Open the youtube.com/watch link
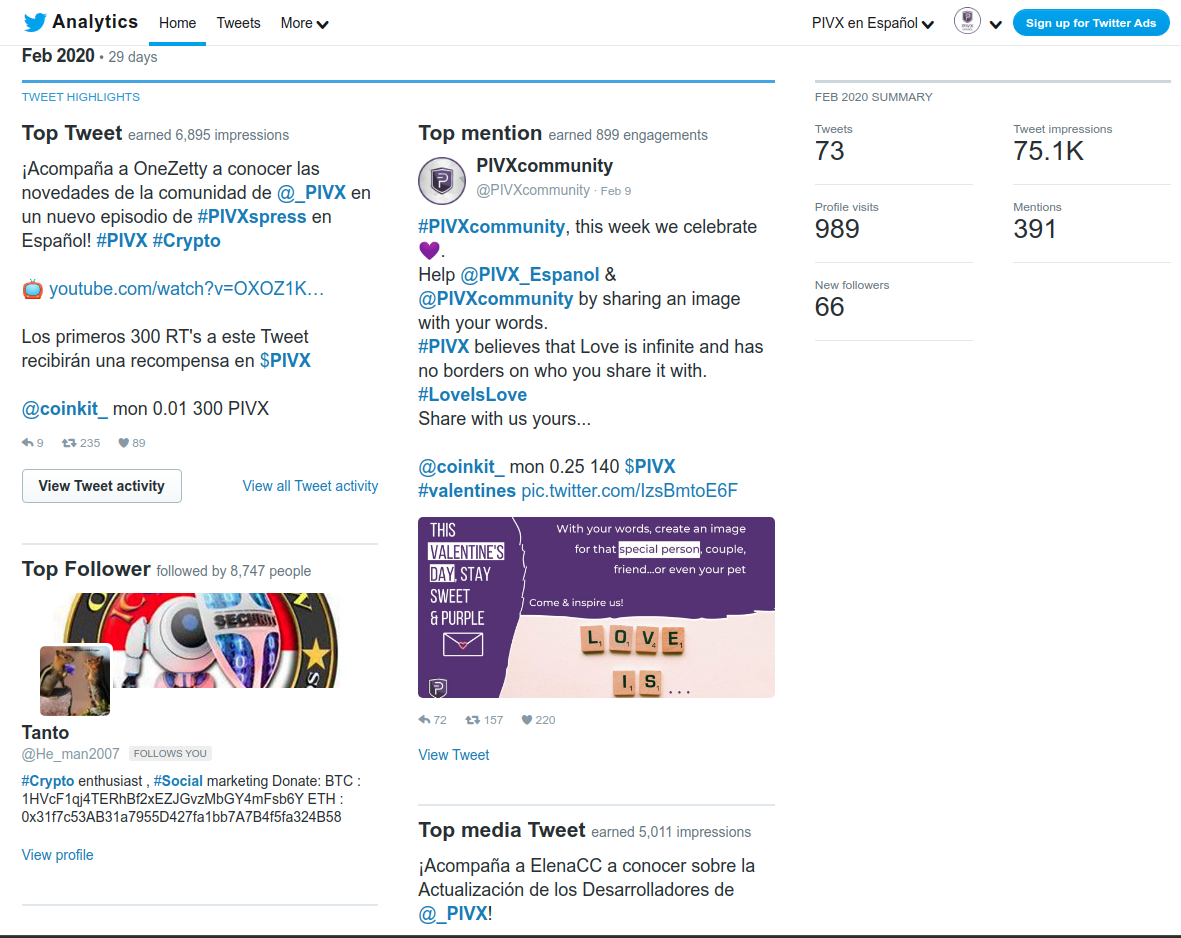1181x938 pixels. click(x=186, y=289)
